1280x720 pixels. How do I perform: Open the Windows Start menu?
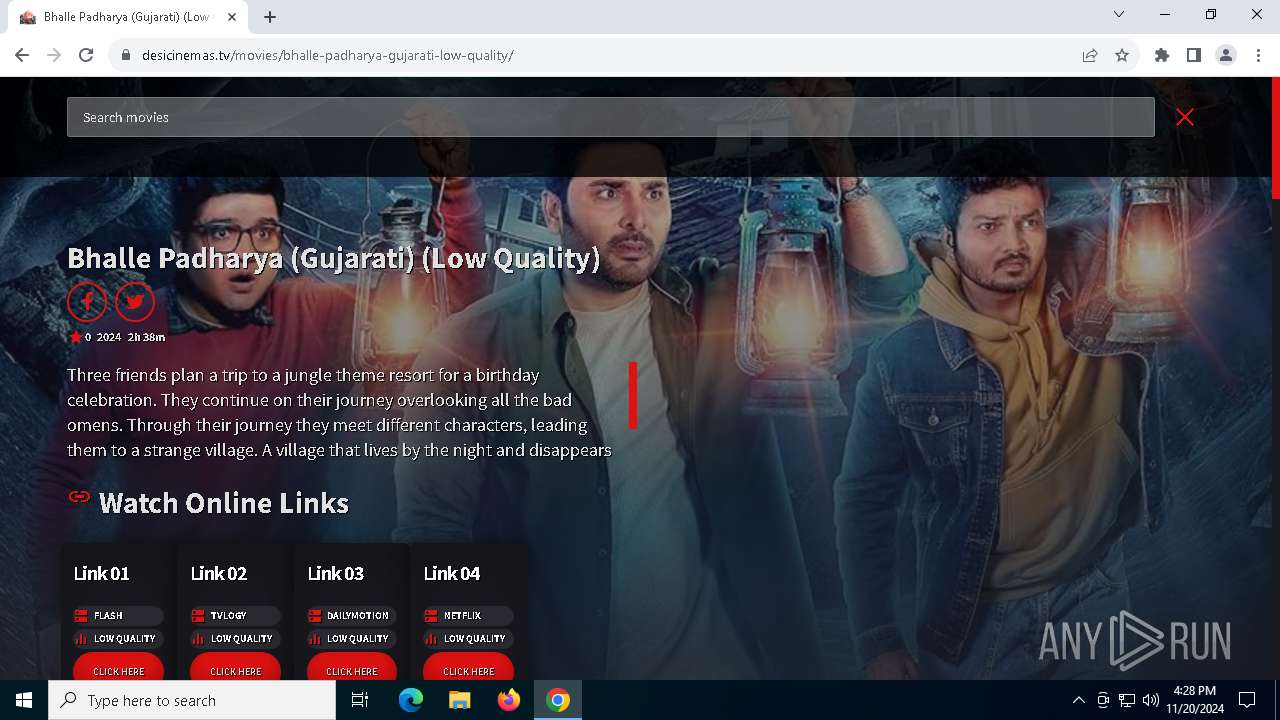click(x=24, y=700)
